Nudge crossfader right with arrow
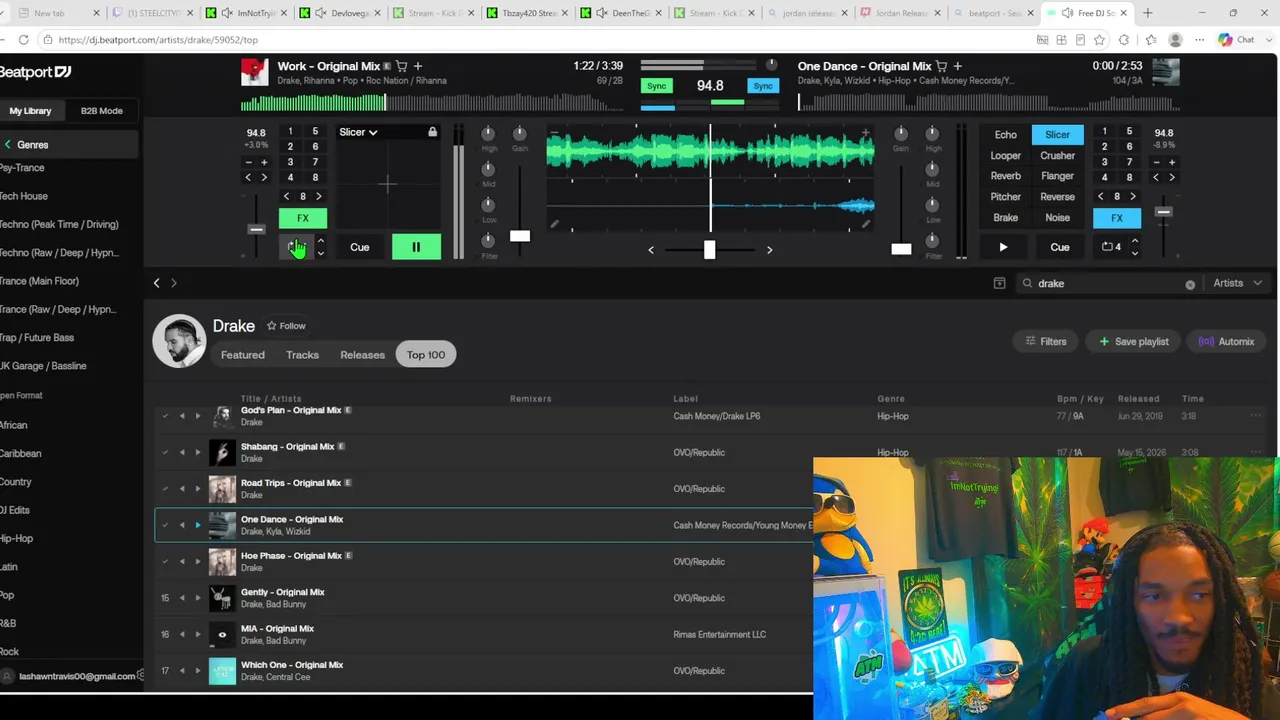This screenshot has height=720, width=1280. coord(769,250)
